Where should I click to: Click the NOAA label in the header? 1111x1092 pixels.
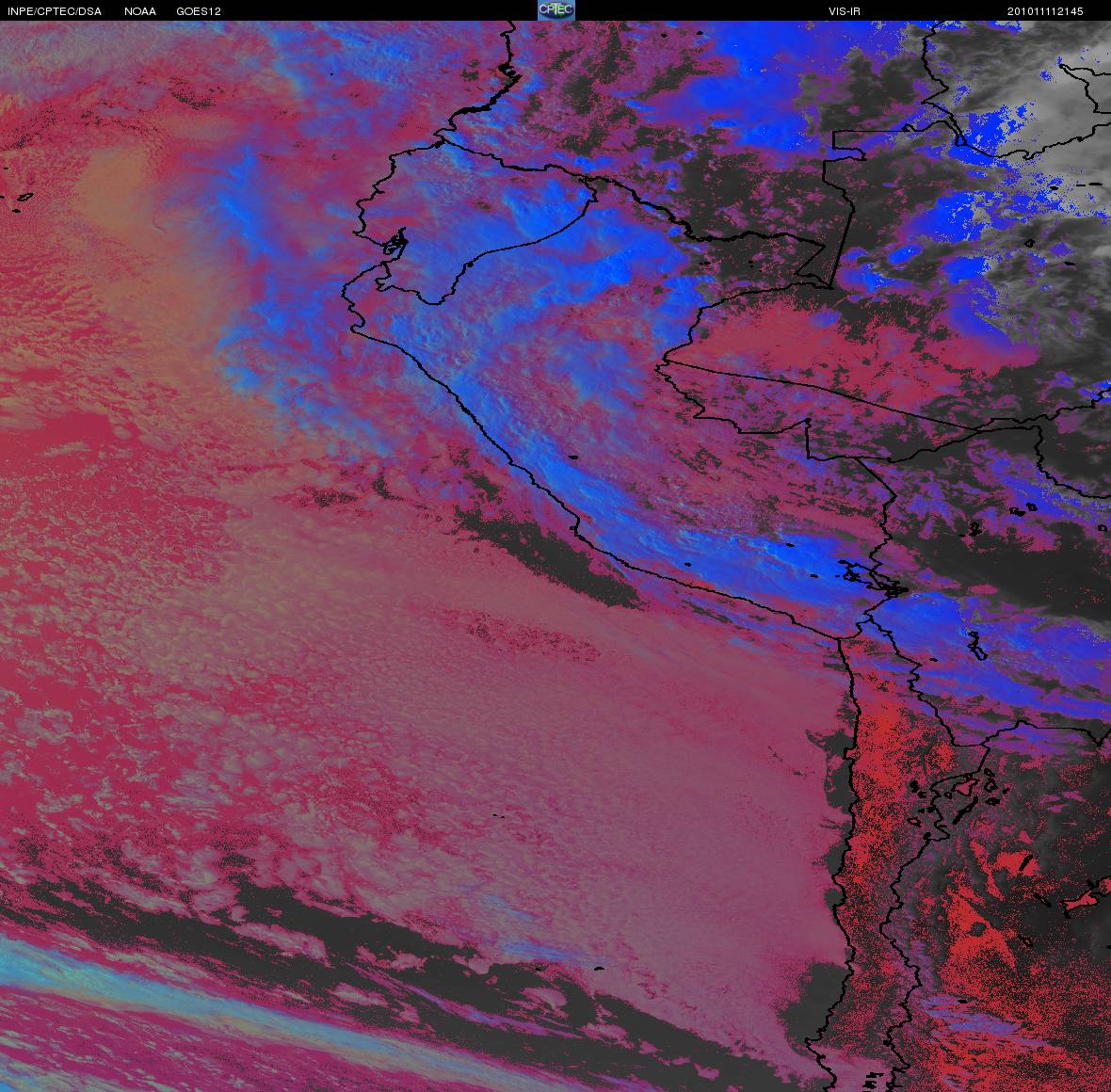[x=140, y=11]
